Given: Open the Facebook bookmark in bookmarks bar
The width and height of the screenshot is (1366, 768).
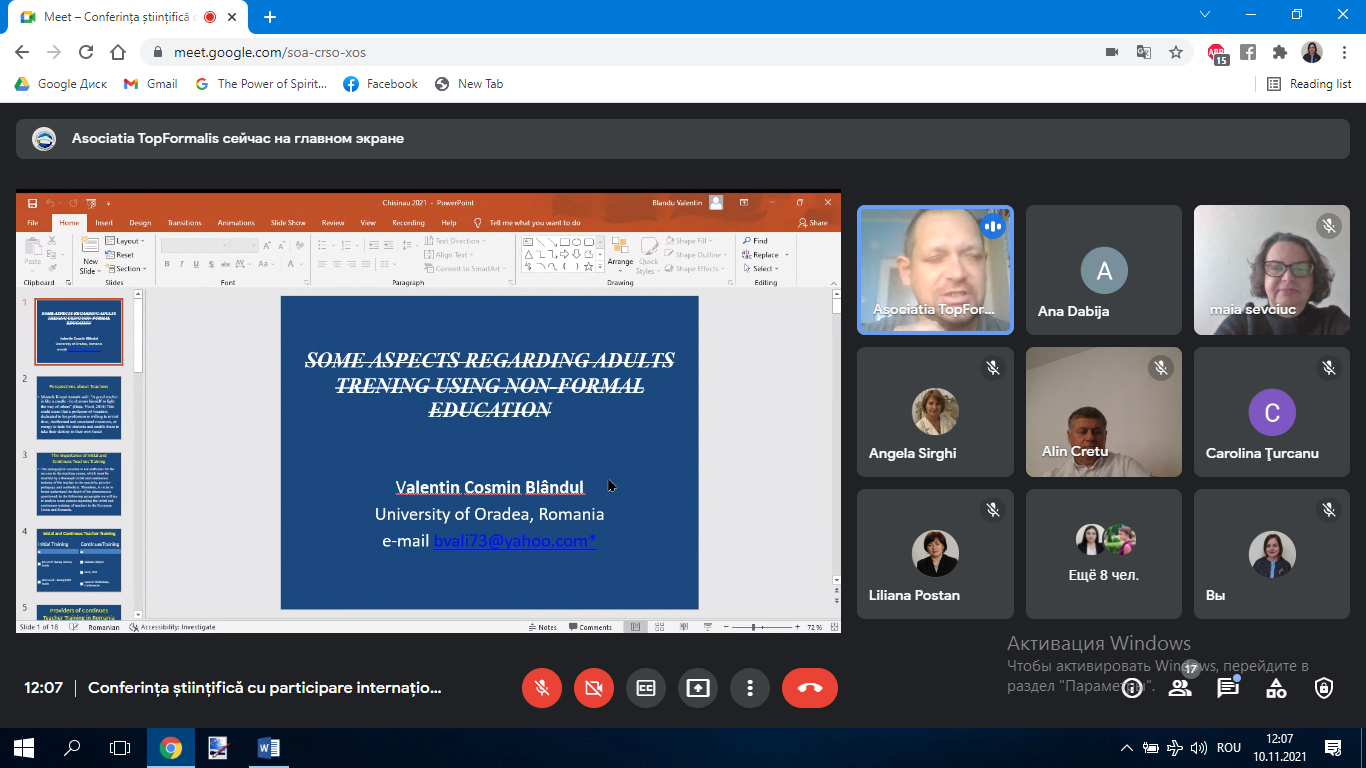Looking at the screenshot, I should [x=380, y=84].
